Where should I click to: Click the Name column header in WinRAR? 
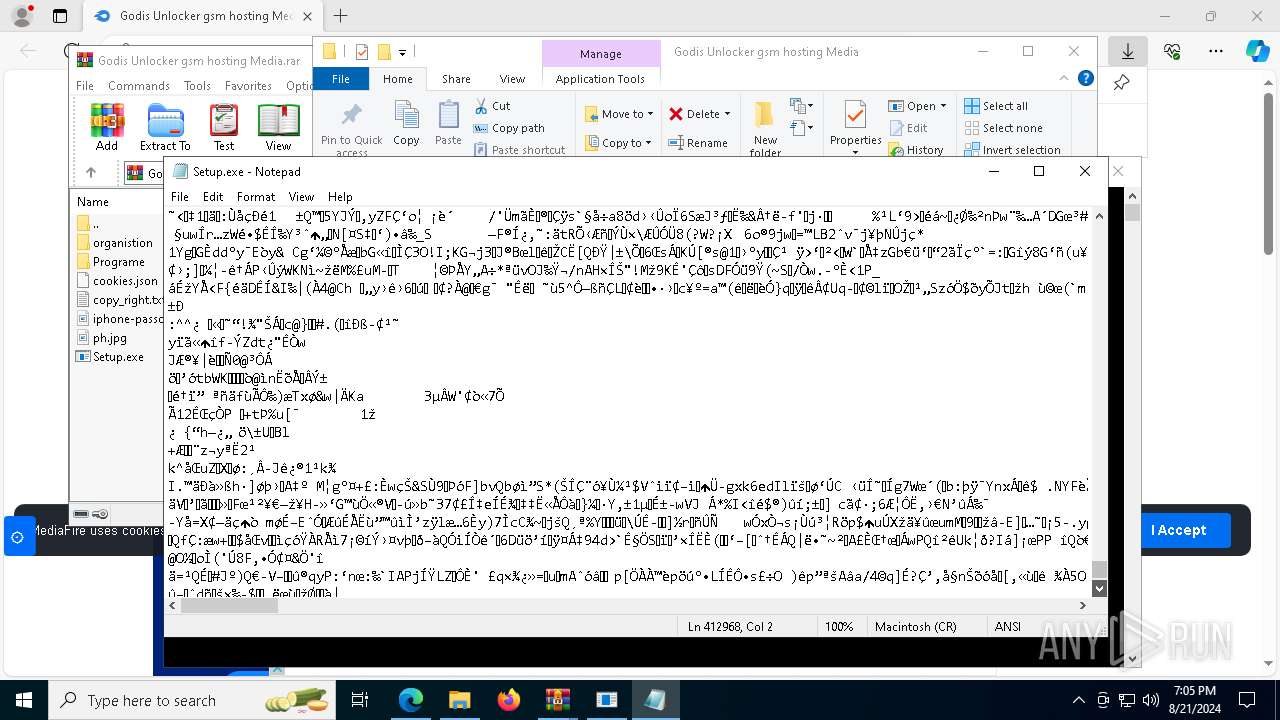click(x=93, y=201)
